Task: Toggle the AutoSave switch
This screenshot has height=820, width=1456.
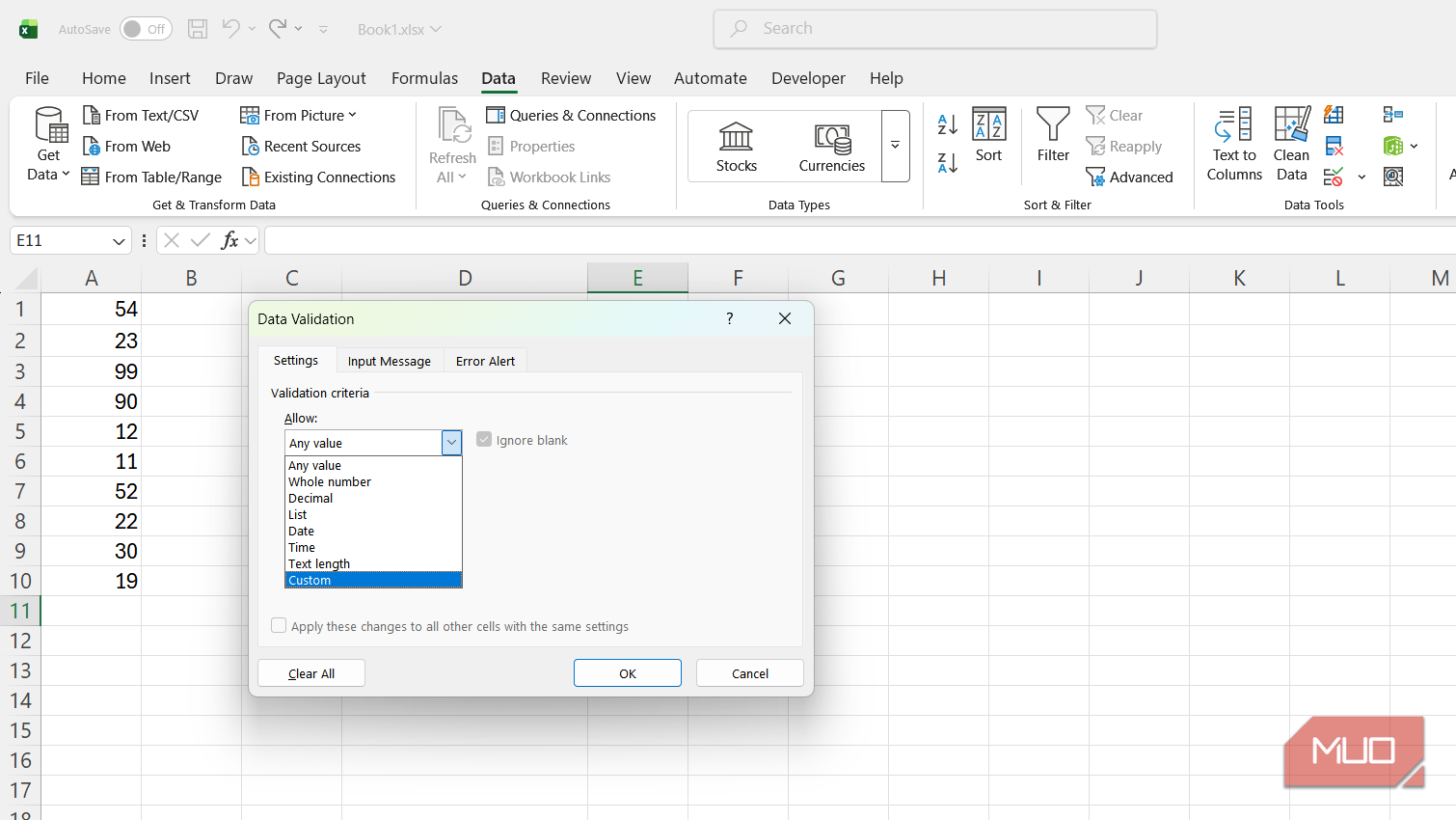Action: click(x=146, y=29)
